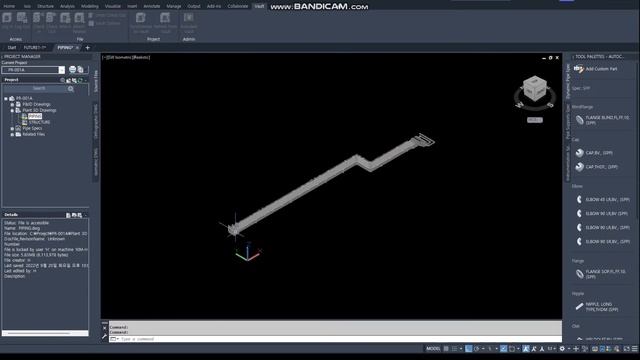This screenshot has width=640, height=360.
Task: Click the MODEL status bar button
Action: click(x=433, y=349)
